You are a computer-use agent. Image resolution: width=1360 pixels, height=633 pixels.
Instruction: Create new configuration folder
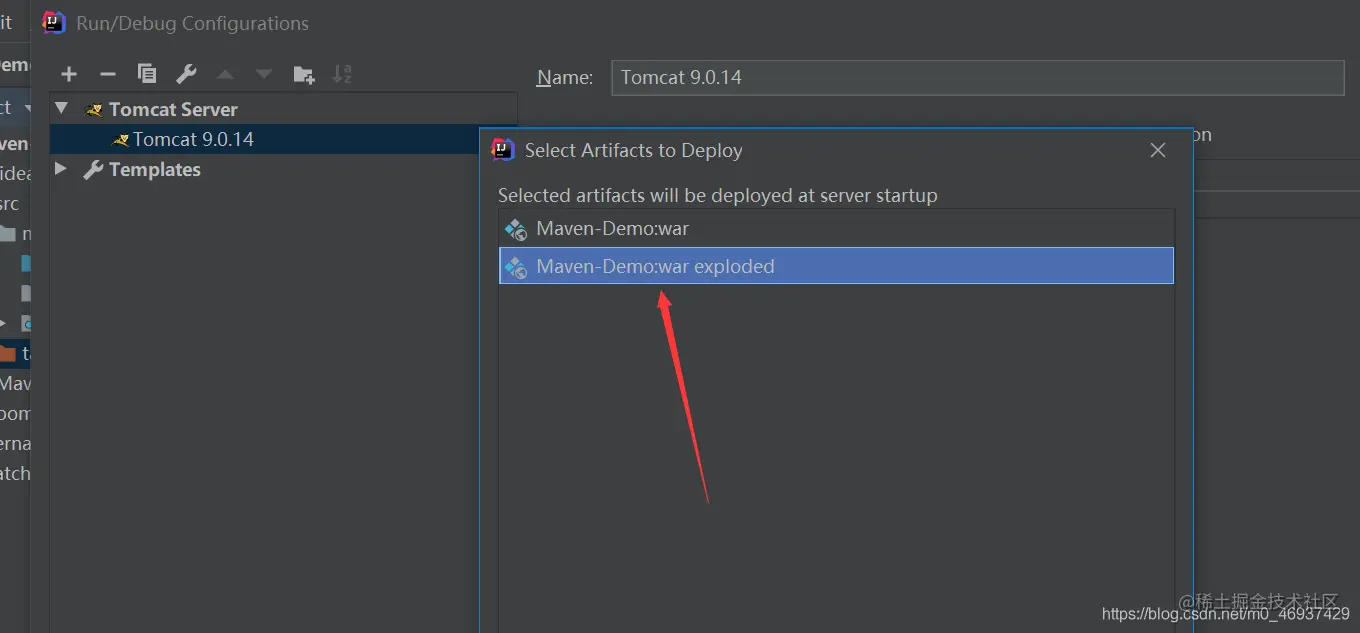(304, 74)
